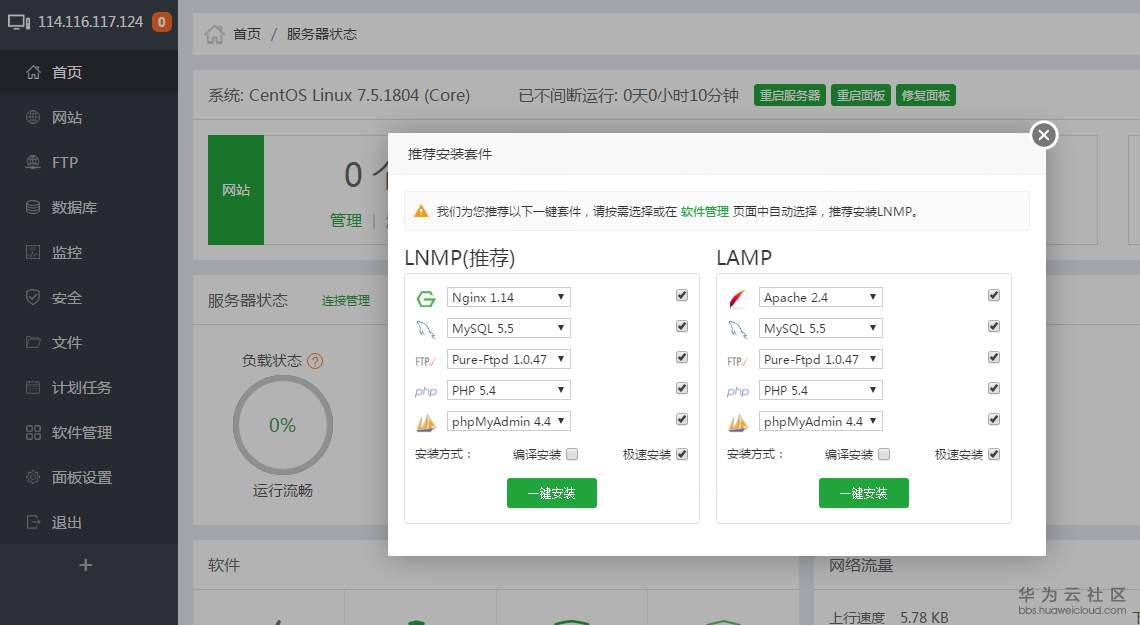
Task: Uncheck the phpMyAdmin checkbox in LAMP
Action: (x=994, y=419)
